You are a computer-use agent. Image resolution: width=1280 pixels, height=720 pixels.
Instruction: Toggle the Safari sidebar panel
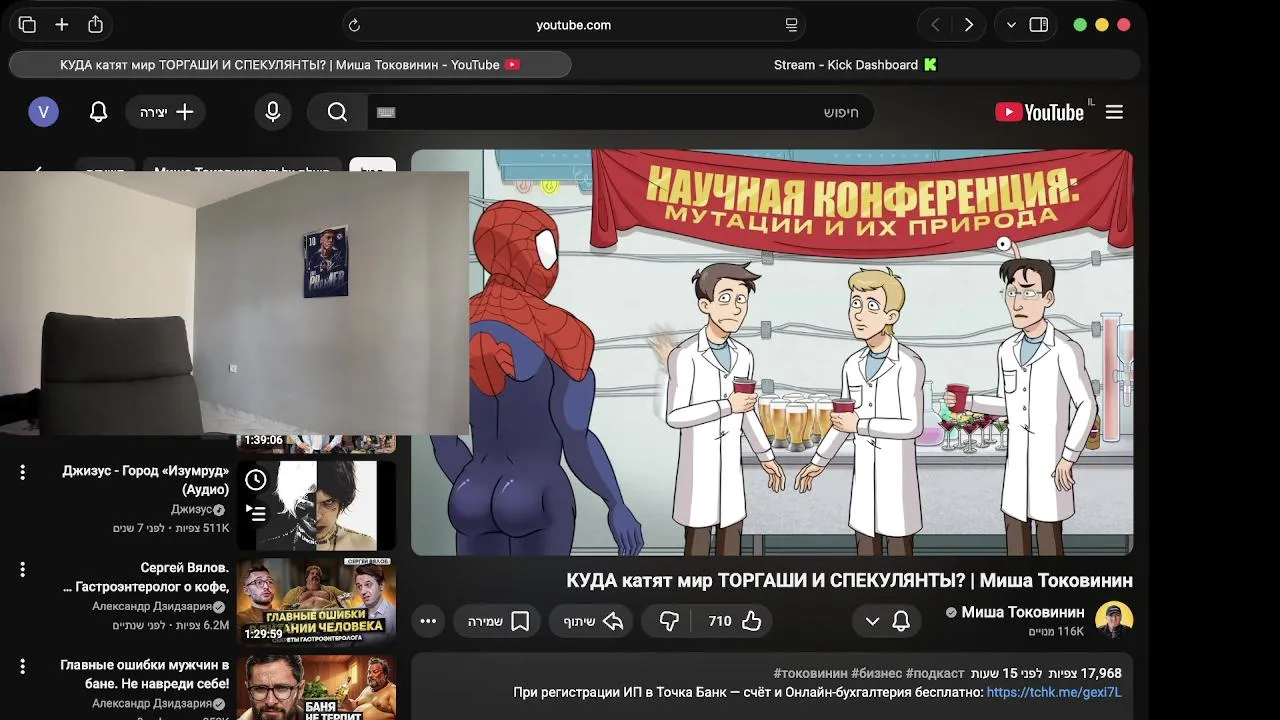pyautogui.click(x=1039, y=25)
